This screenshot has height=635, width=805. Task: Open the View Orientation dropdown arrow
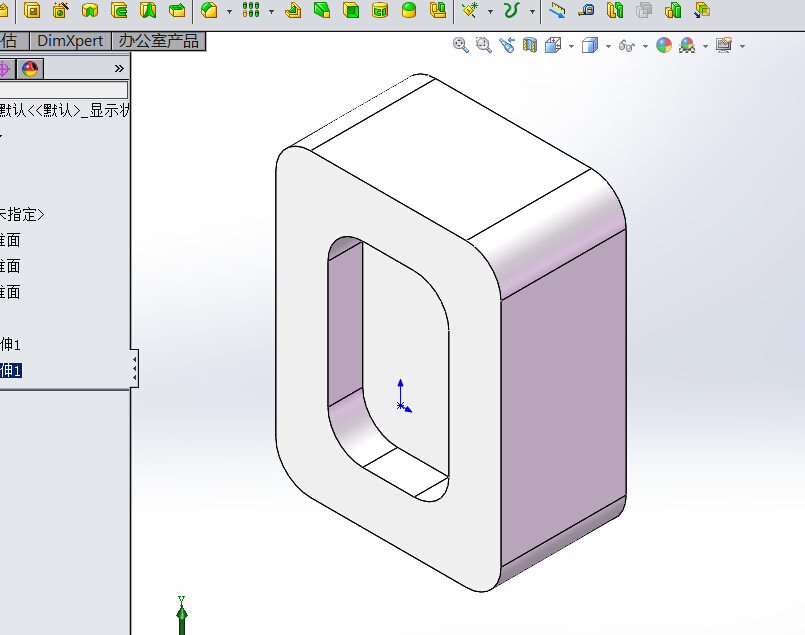coord(571,46)
